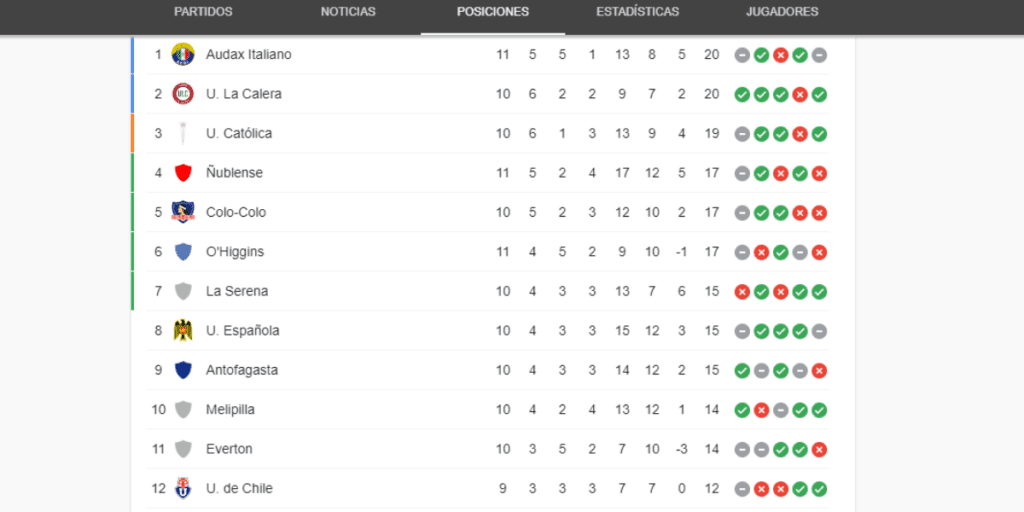1024x512 pixels.
Task: Click La Serena's first red loss icon
Action: [742, 292]
